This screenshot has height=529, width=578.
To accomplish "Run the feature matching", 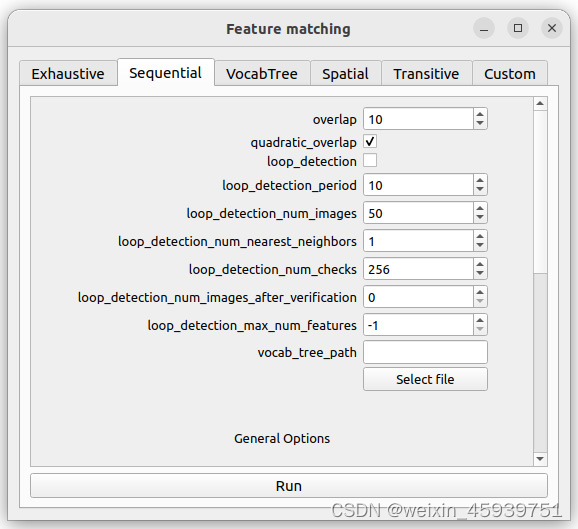I will click(x=289, y=486).
